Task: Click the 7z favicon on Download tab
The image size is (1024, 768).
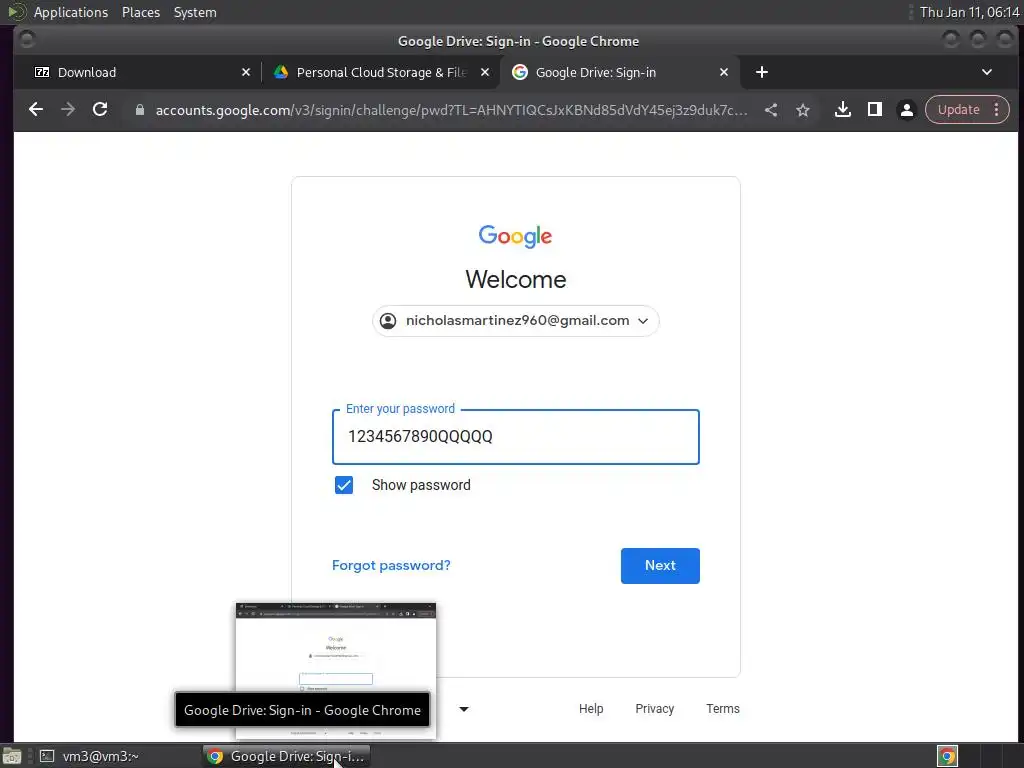Action: pyautogui.click(x=42, y=72)
